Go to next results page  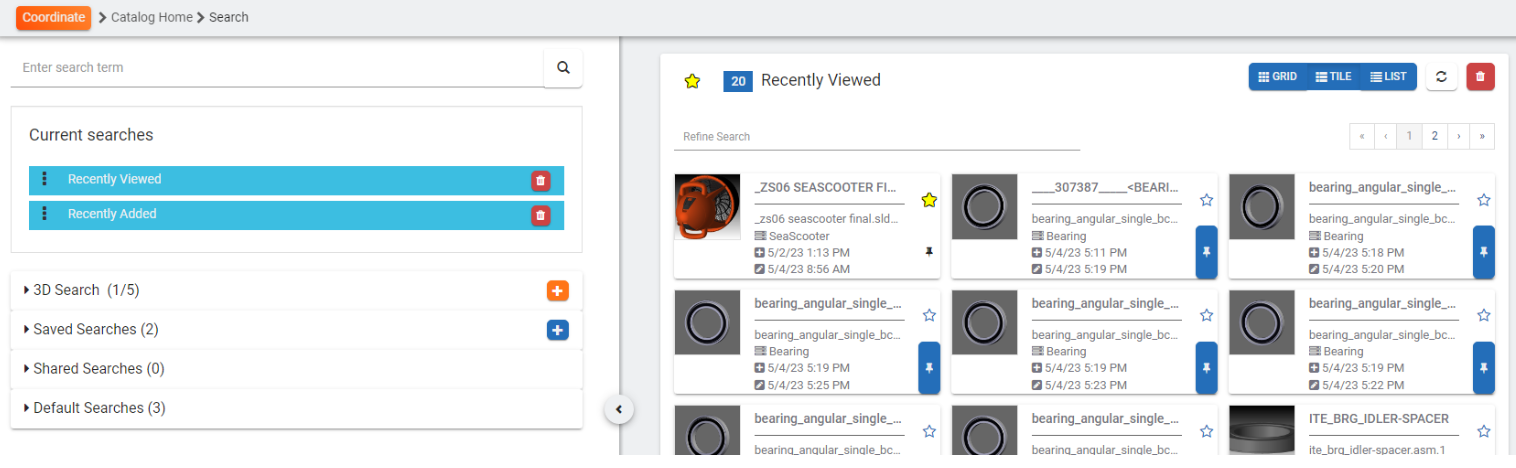click(x=1459, y=136)
